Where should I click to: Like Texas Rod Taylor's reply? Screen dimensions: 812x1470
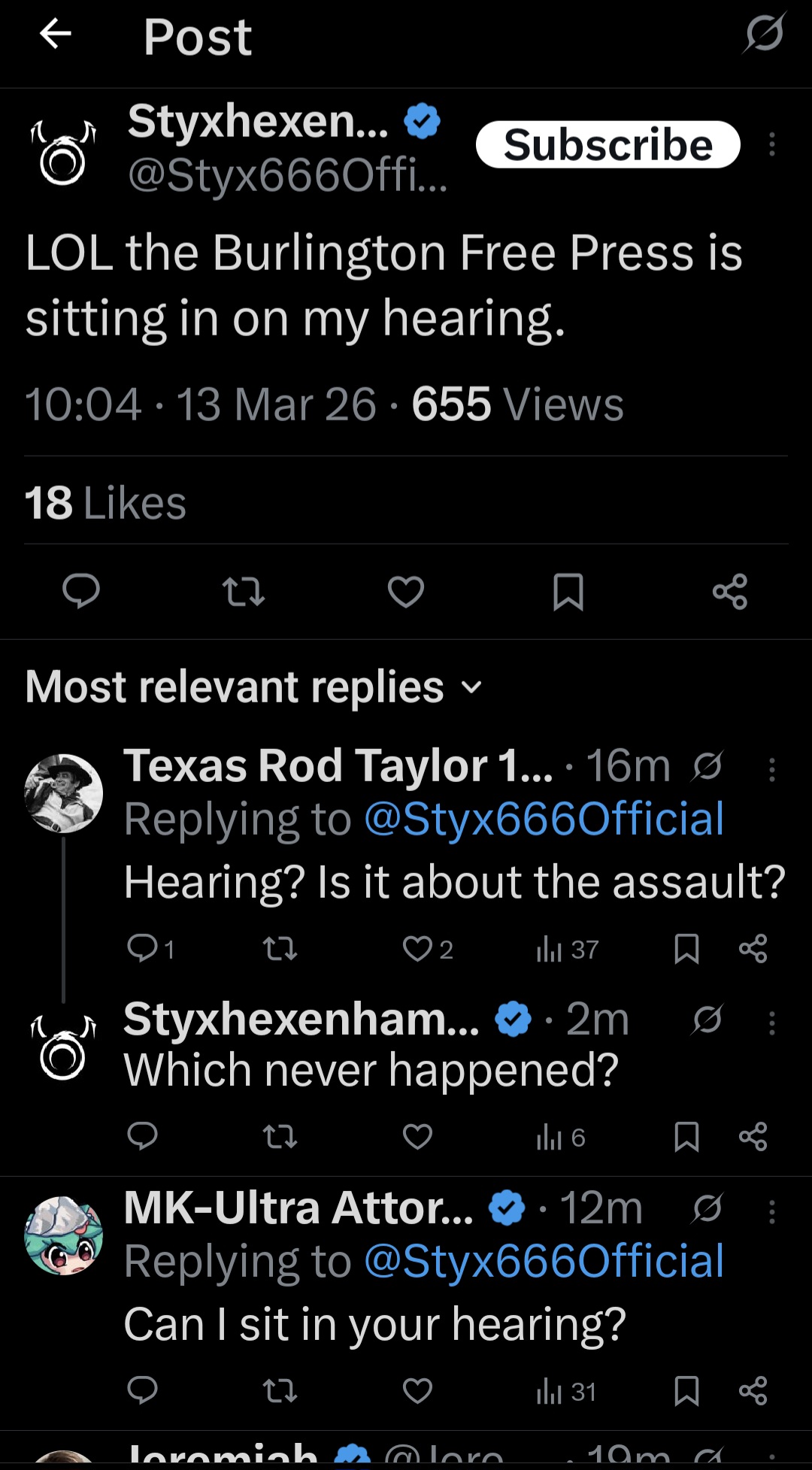pyautogui.click(x=427, y=949)
